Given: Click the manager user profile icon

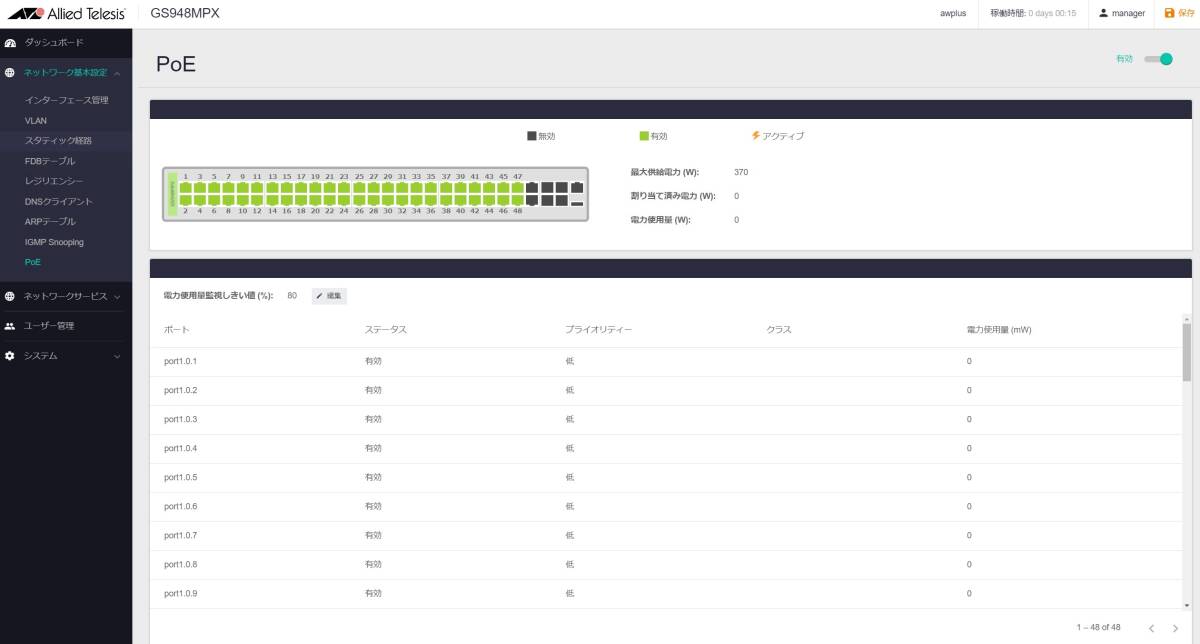Looking at the screenshot, I should (x=1103, y=13).
